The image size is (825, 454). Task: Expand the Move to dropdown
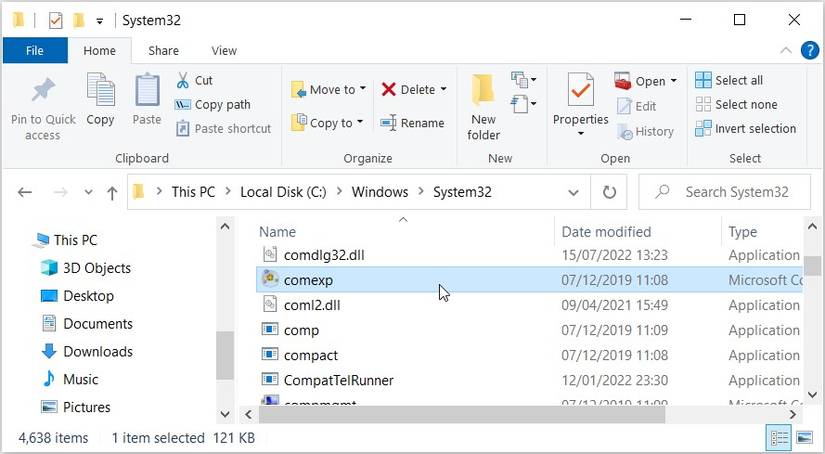point(362,89)
